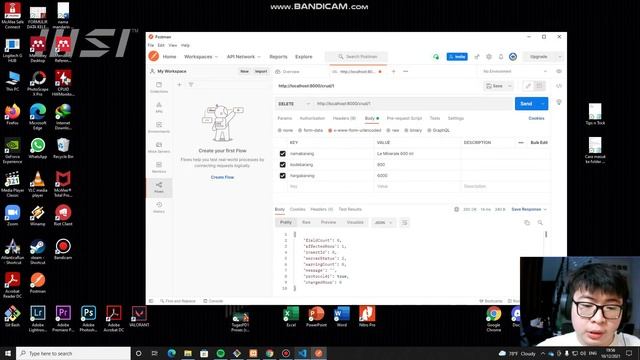Open Monitors in the Postman sidebar

click(x=159, y=167)
